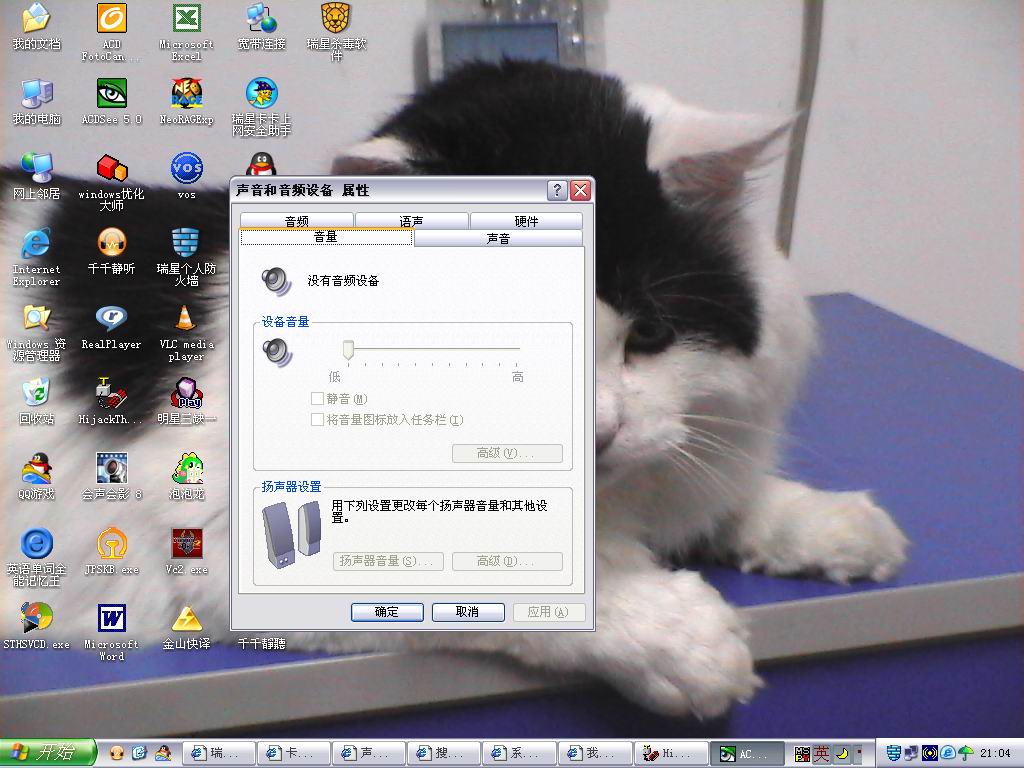Launch 会声会影 8 video editor
The image size is (1024, 768).
[112, 477]
